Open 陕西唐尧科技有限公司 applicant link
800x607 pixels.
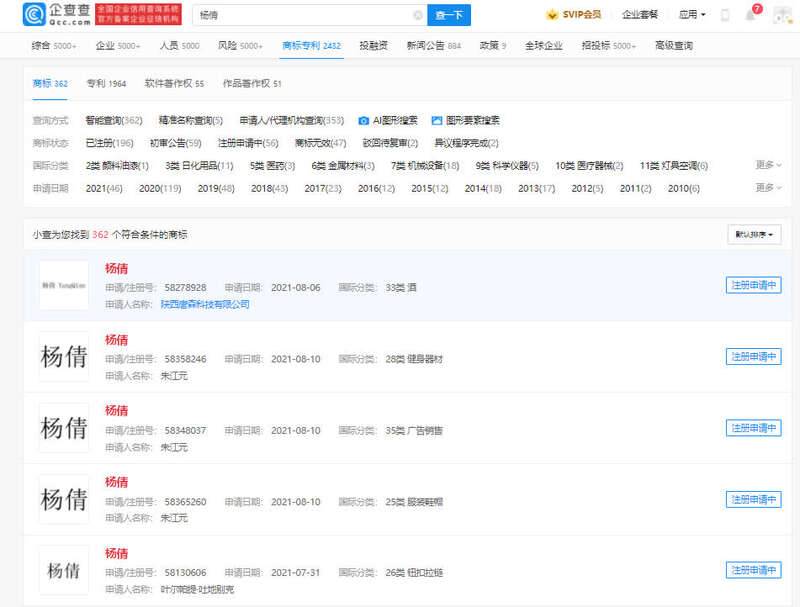pyautogui.click(x=205, y=304)
